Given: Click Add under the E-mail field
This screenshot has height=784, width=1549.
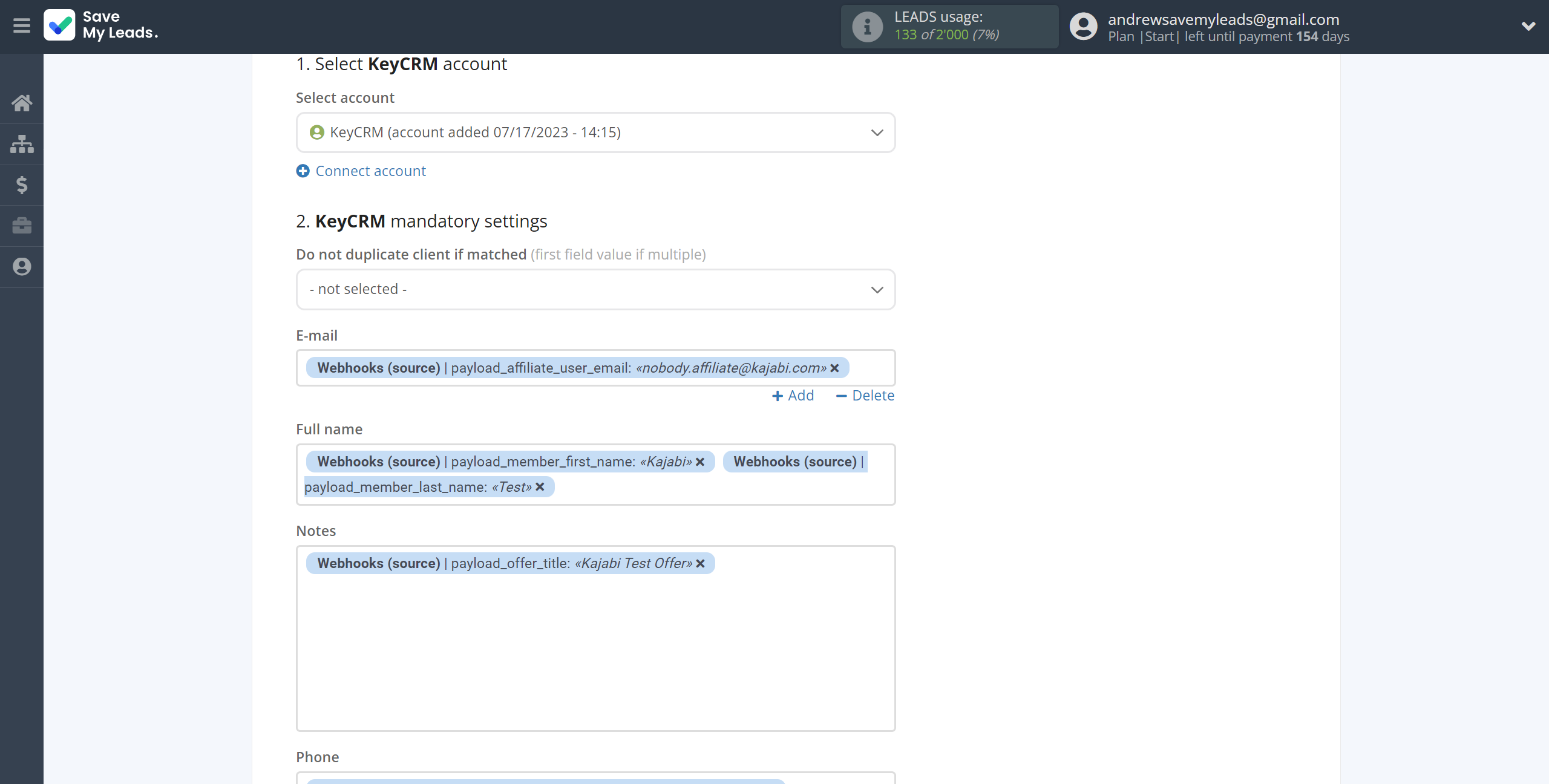Looking at the screenshot, I should click(x=793, y=396).
